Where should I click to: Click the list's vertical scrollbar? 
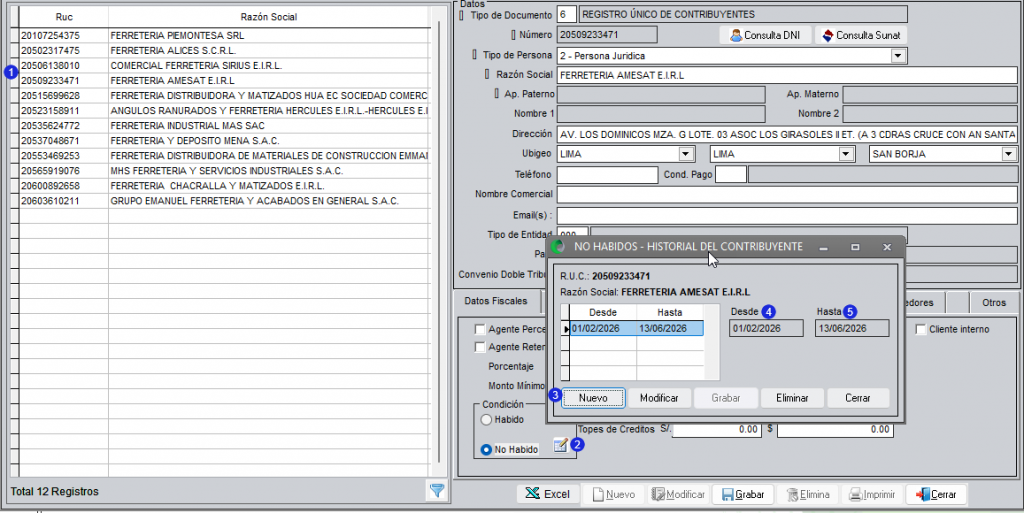[437, 241]
